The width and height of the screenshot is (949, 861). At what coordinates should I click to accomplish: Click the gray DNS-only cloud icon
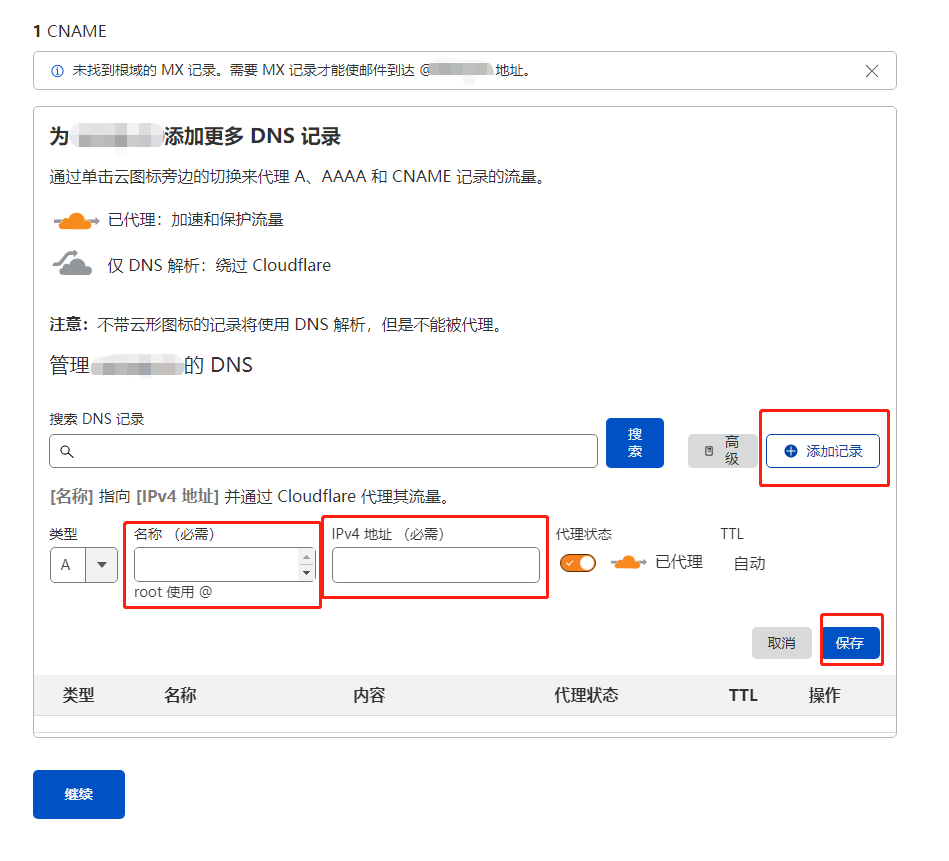pyautogui.click(x=73, y=264)
